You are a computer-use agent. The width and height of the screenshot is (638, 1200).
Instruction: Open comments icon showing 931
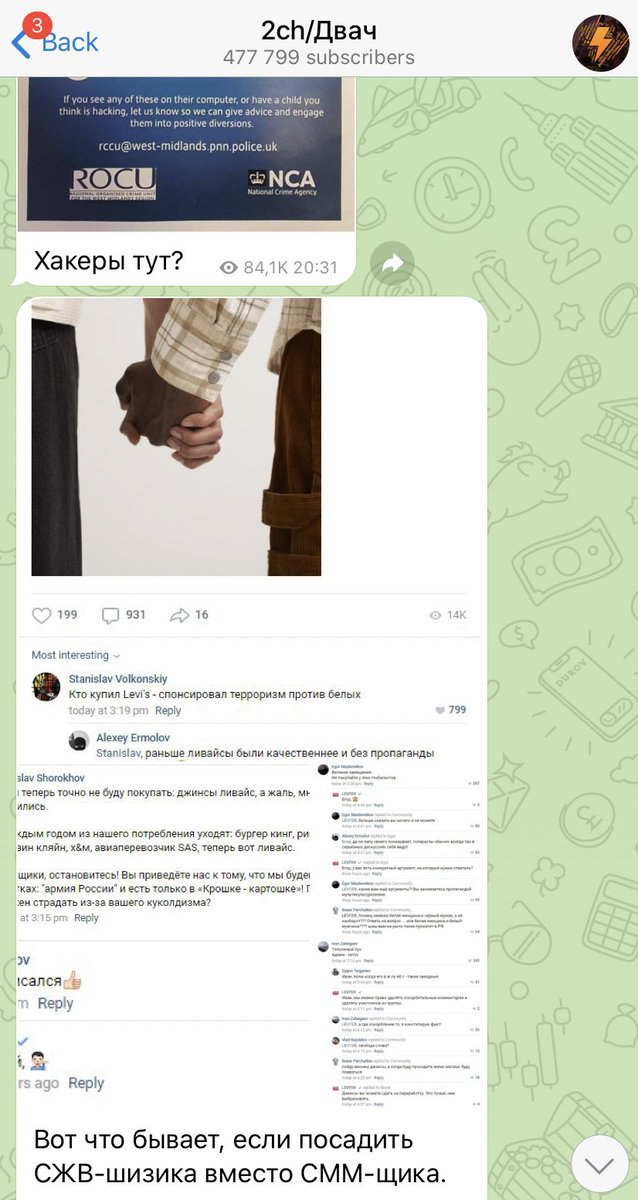coord(111,615)
